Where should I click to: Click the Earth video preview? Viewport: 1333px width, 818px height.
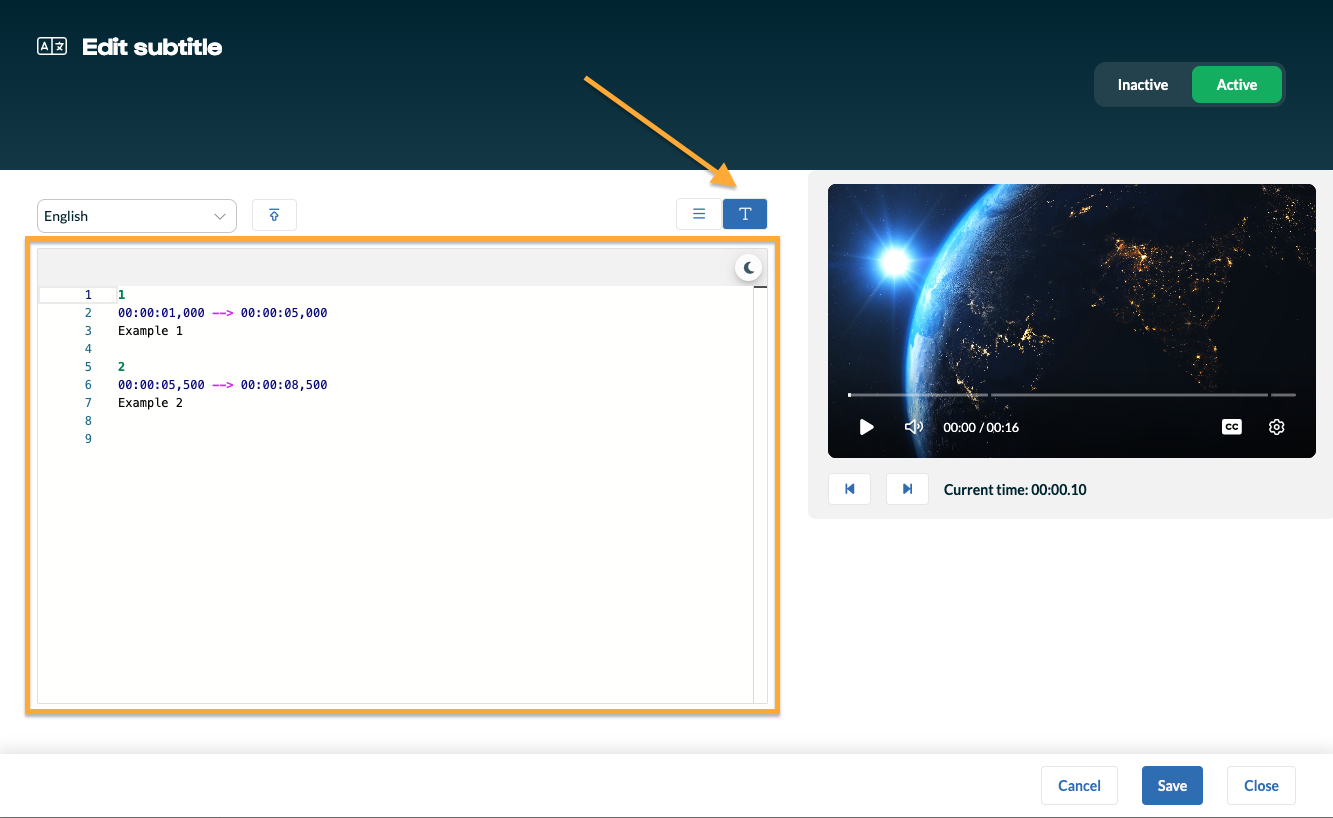click(1072, 321)
